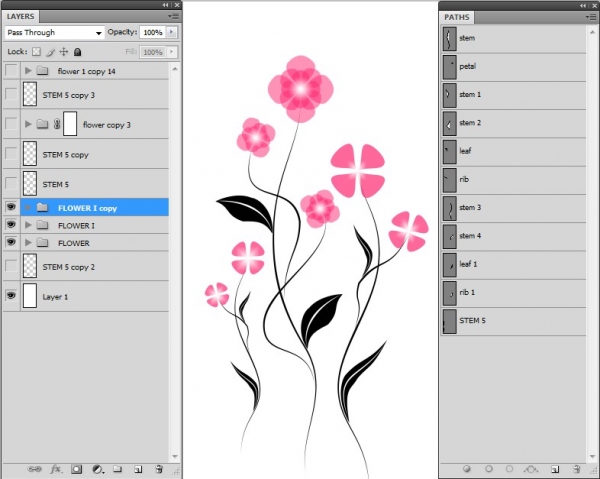Create new path in Paths panel

(555, 469)
